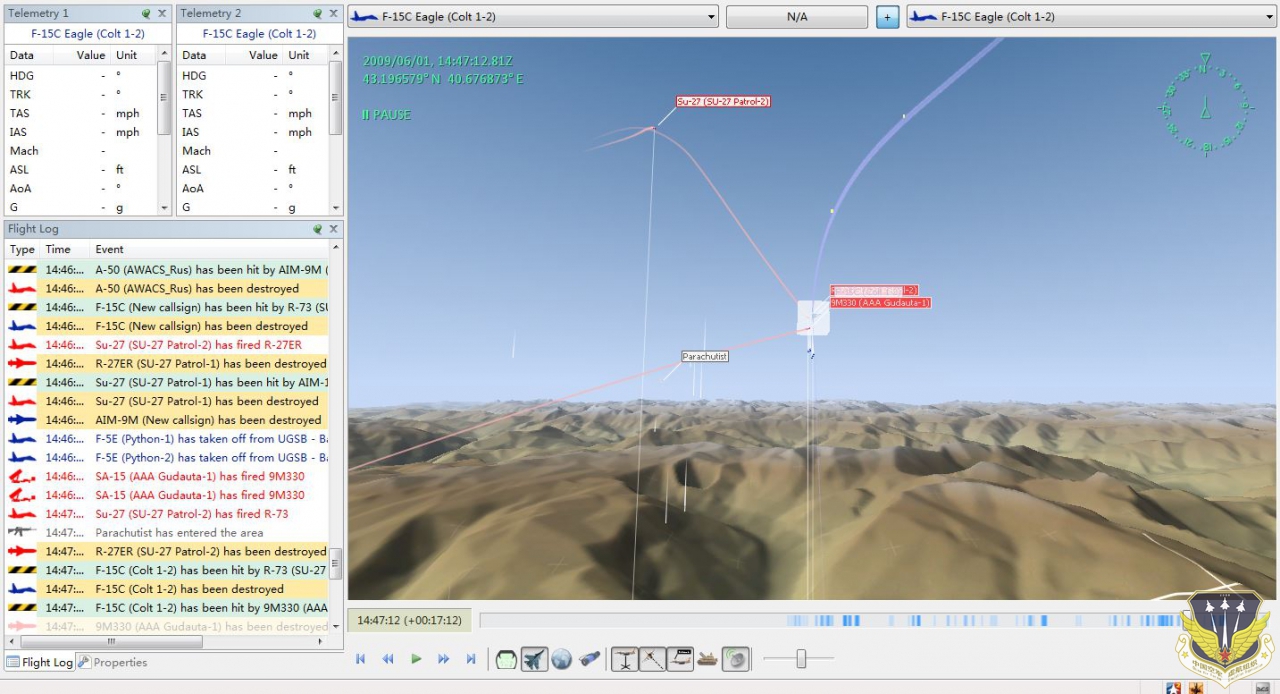Select Telemetry 2 AoA row
The height and width of the screenshot is (694, 1280).
(x=253, y=188)
